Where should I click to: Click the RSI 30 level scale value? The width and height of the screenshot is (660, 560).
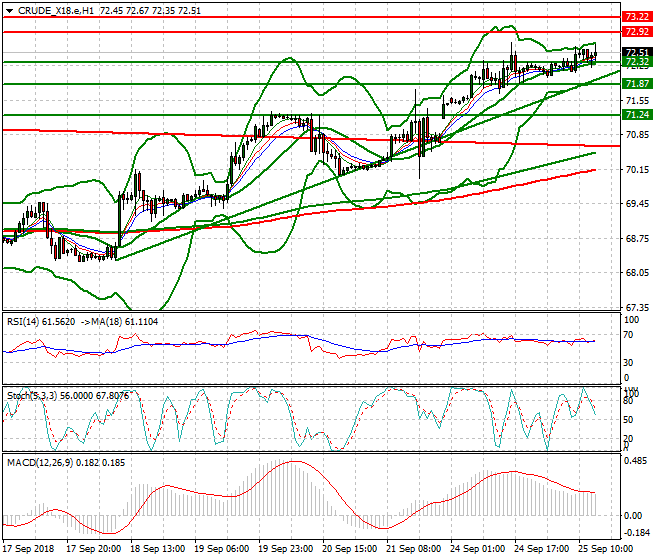(x=628, y=363)
